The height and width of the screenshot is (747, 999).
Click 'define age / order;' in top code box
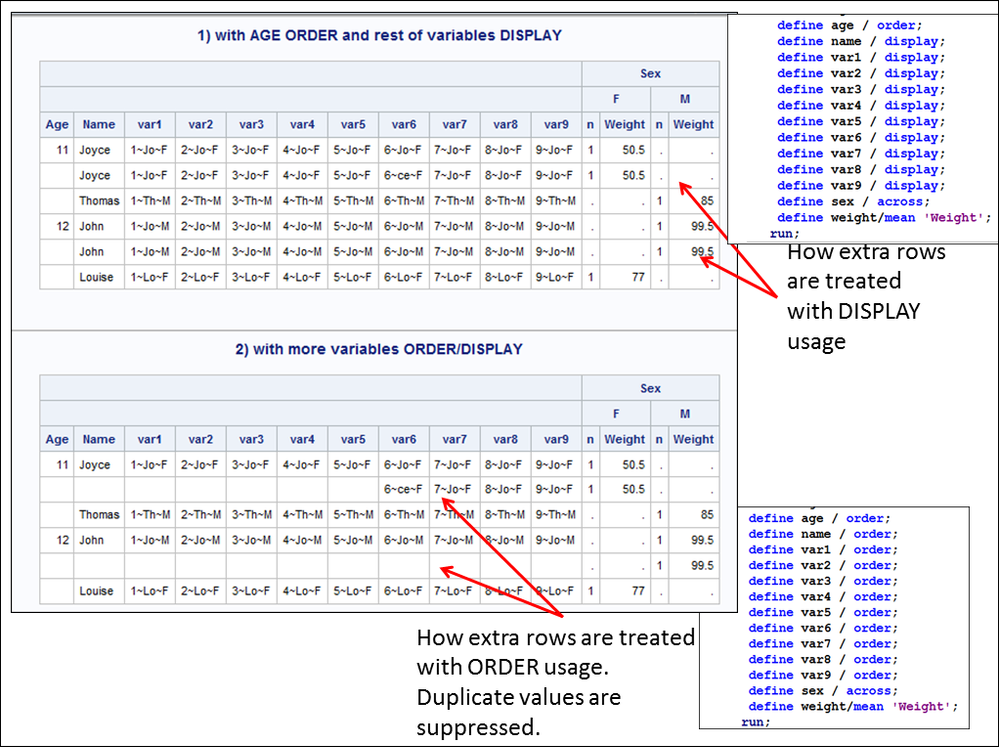pos(849,25)
